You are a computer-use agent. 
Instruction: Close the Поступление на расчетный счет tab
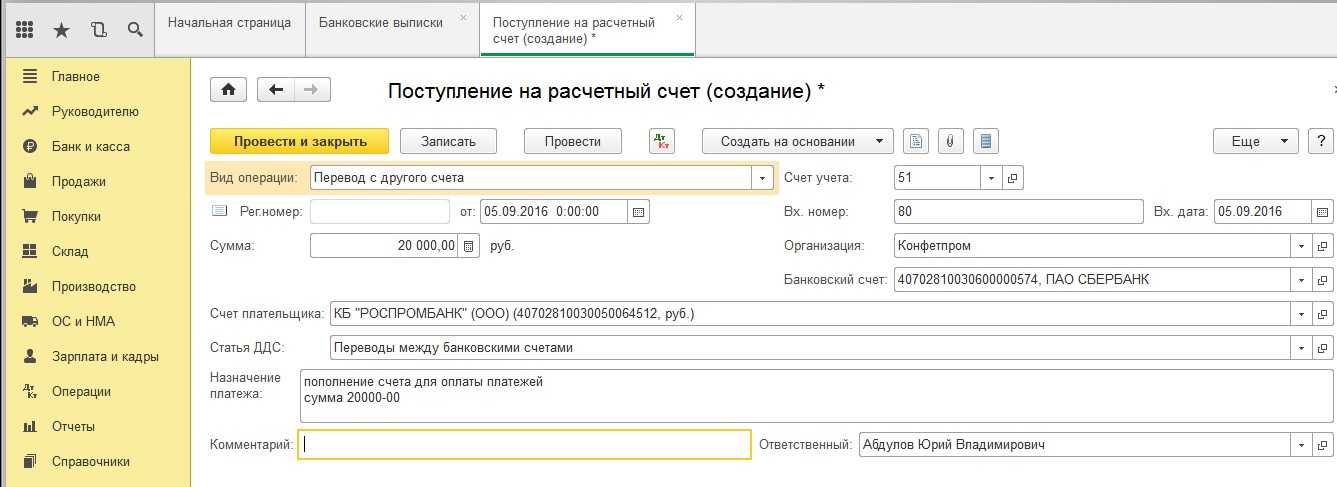click(680, 18)
